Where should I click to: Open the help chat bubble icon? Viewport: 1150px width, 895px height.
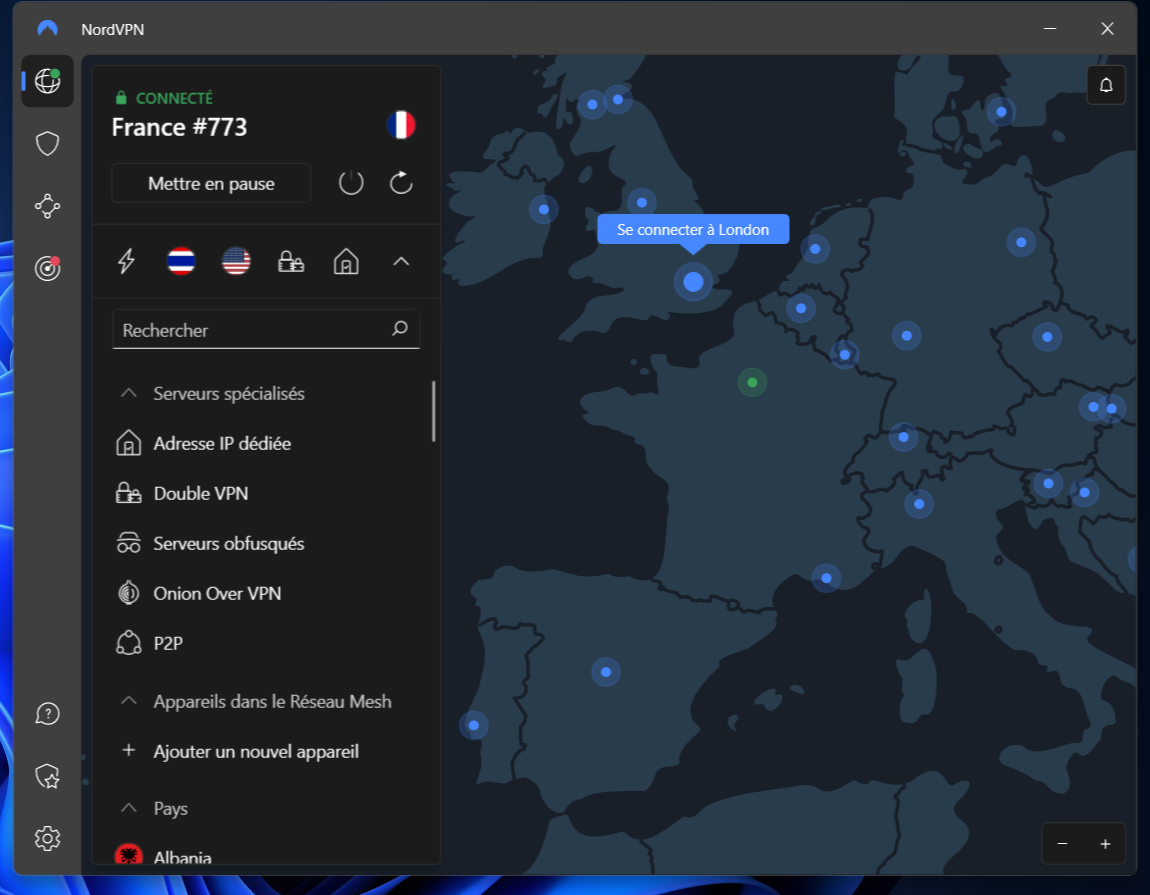[48, 713]
